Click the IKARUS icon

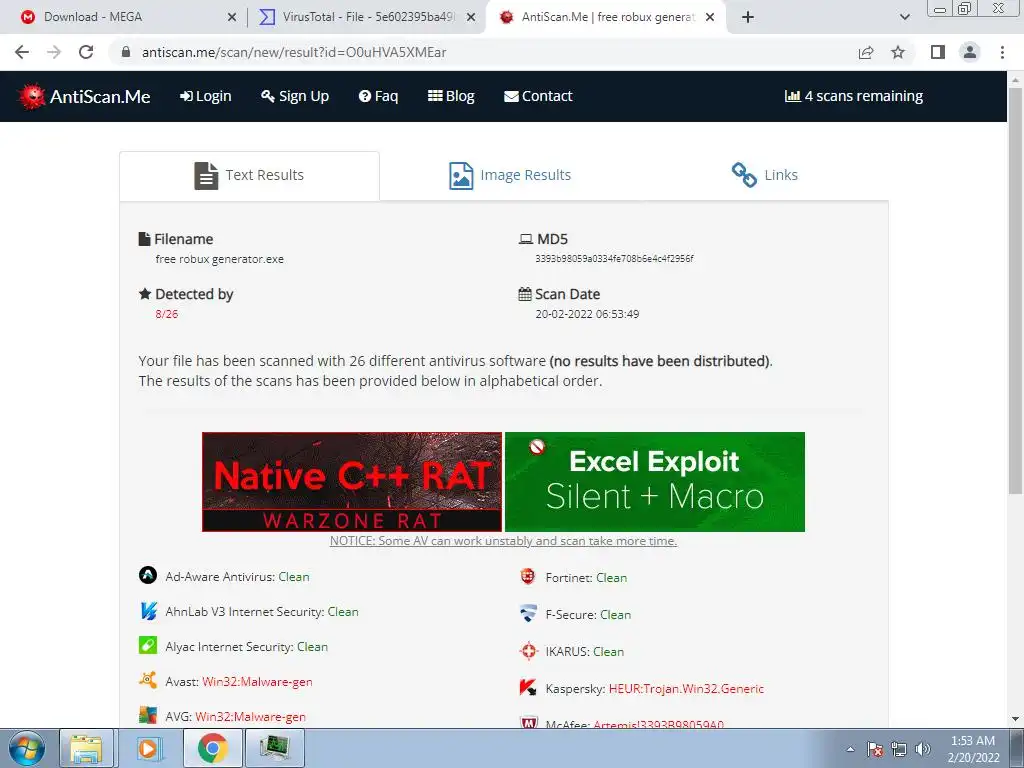[x=528, y=650]
